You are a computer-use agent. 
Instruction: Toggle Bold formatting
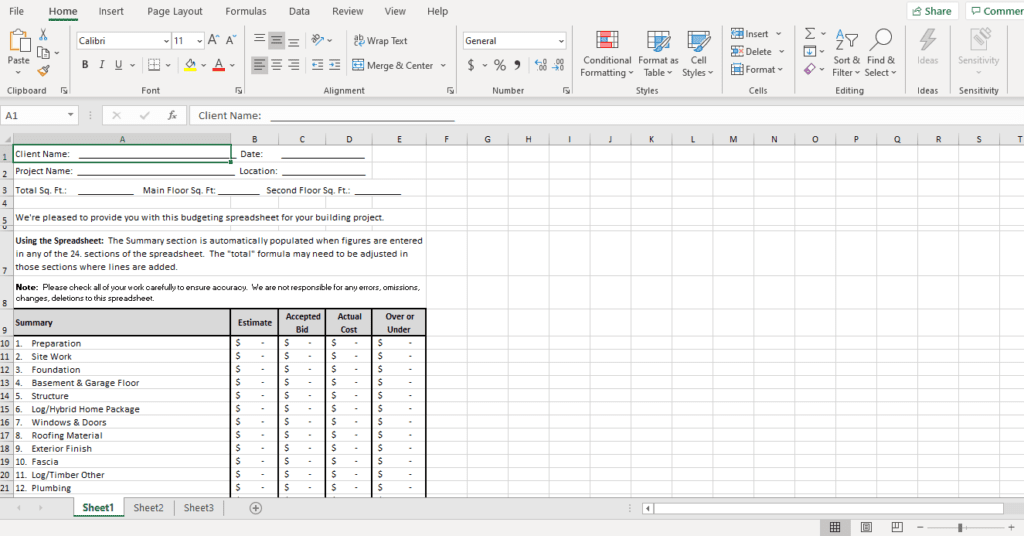pyautogui.click(x=85, y=65)
